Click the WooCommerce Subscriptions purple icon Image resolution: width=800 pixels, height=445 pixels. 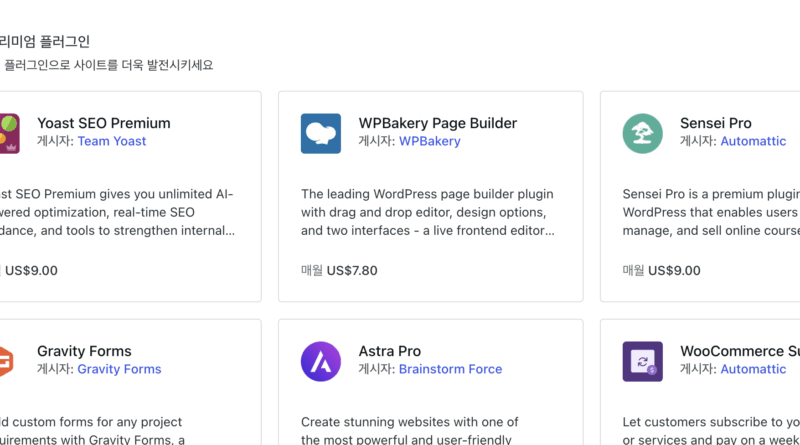(x=642, y=361)
